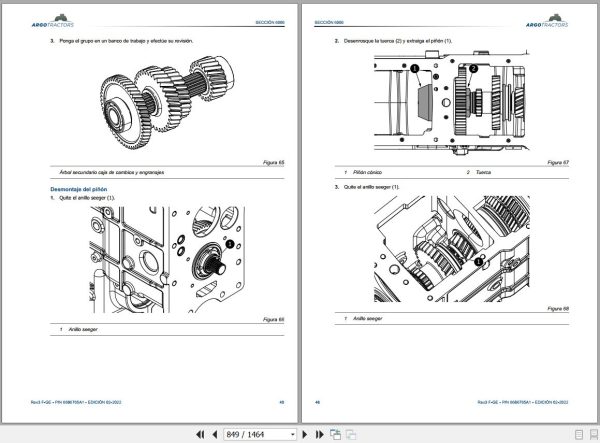The height and width of the screenshot is (443, 600).
Task: Go to the next page
Action: (305, 434)
